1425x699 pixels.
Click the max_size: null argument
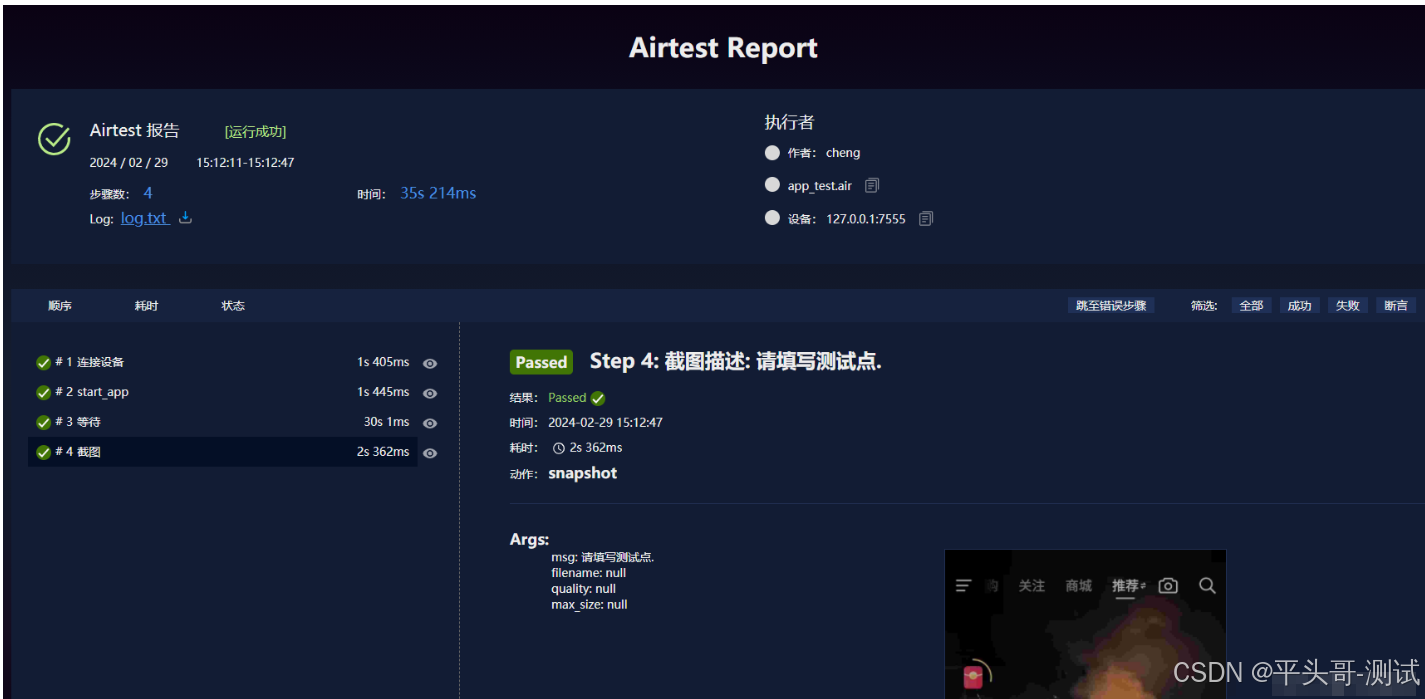[589, 605]
